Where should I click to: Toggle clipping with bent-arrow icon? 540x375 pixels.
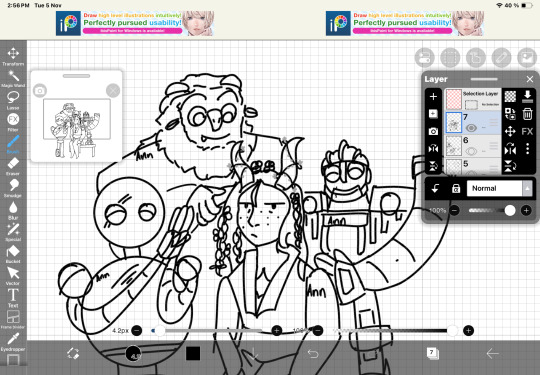(x=435, y=188)
